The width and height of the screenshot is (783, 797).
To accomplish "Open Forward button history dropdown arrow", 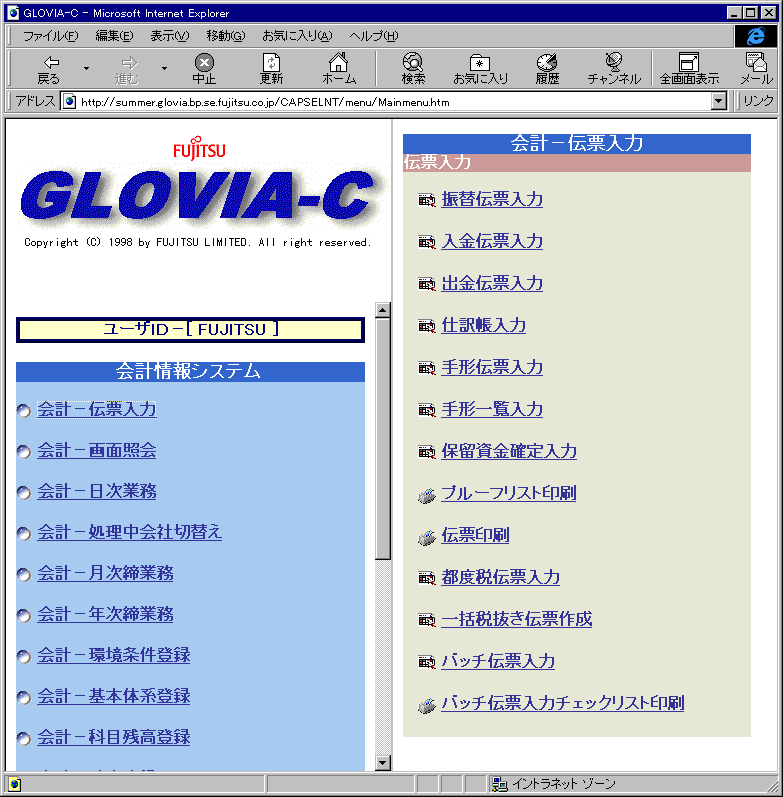I will (164, 69).
